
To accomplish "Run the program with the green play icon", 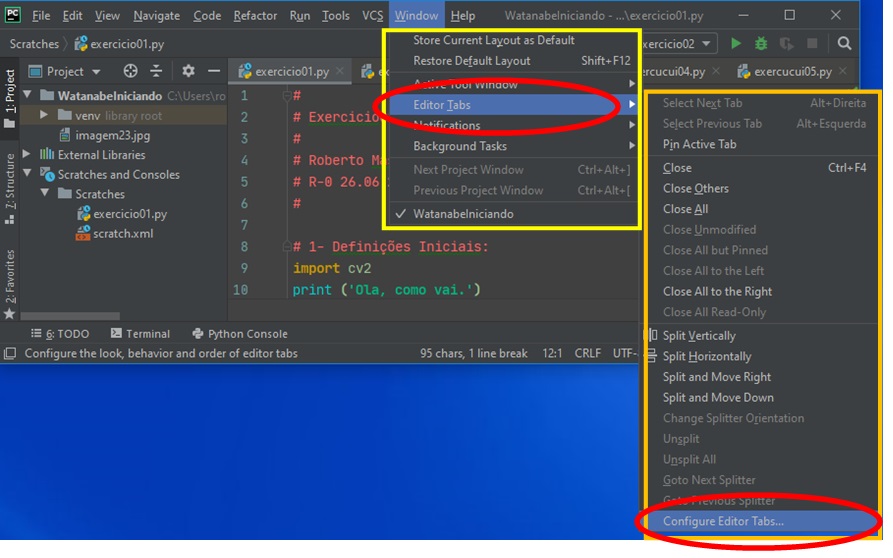I will [736, 44].
